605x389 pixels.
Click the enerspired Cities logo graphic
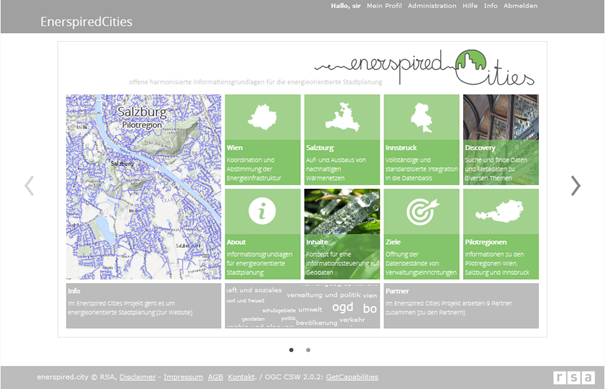click(424, 67)
